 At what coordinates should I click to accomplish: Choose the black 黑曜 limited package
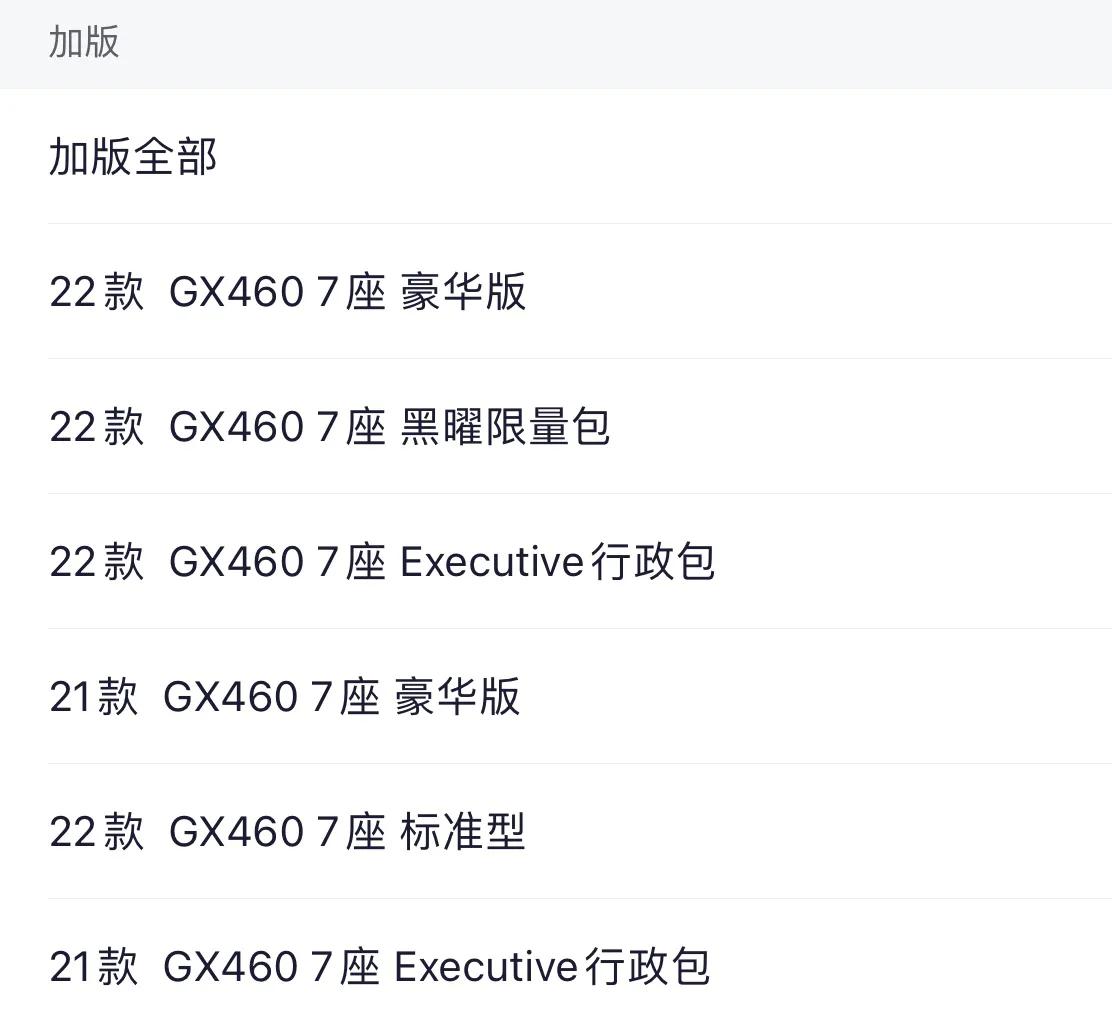[x=330, y=427]
